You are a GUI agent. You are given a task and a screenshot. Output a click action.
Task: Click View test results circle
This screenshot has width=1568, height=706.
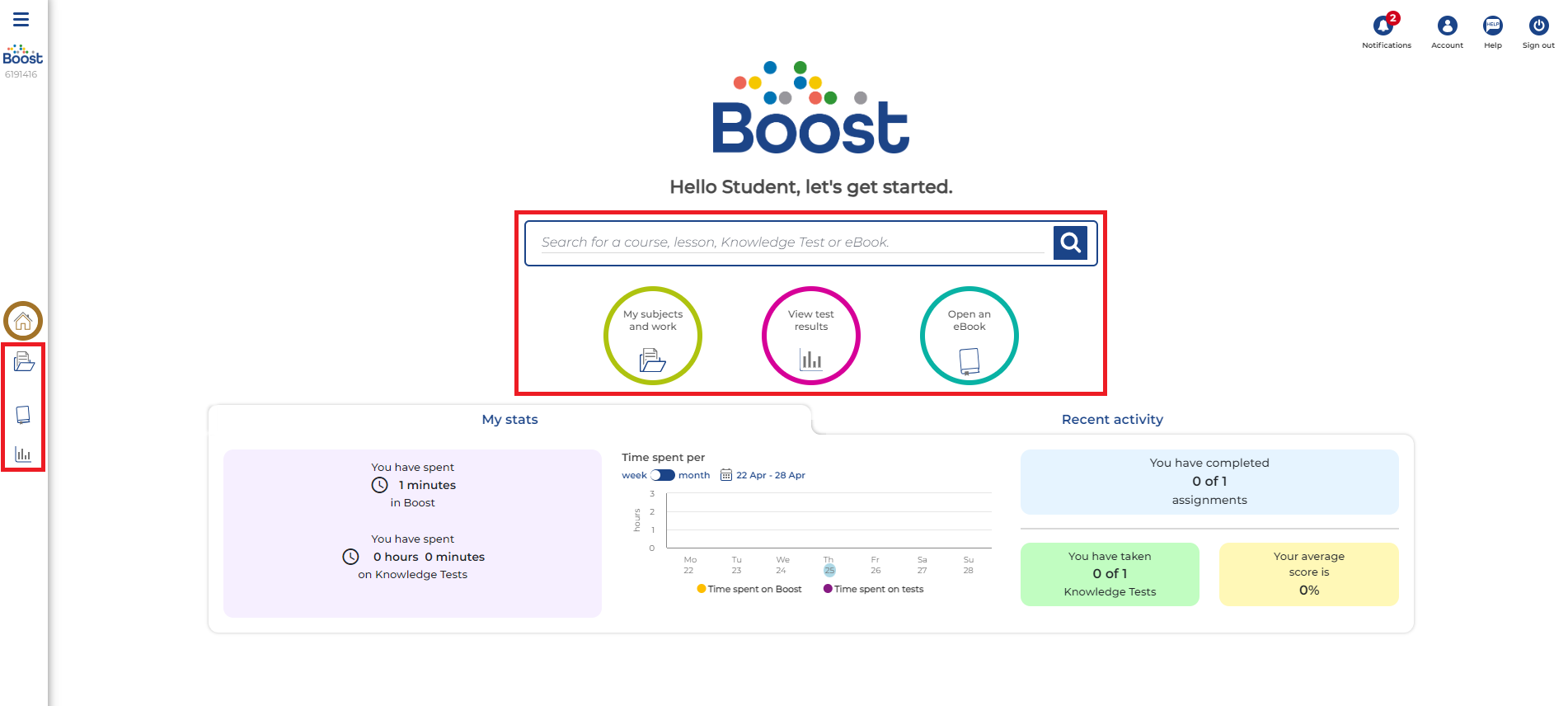(x=811, y=336)
